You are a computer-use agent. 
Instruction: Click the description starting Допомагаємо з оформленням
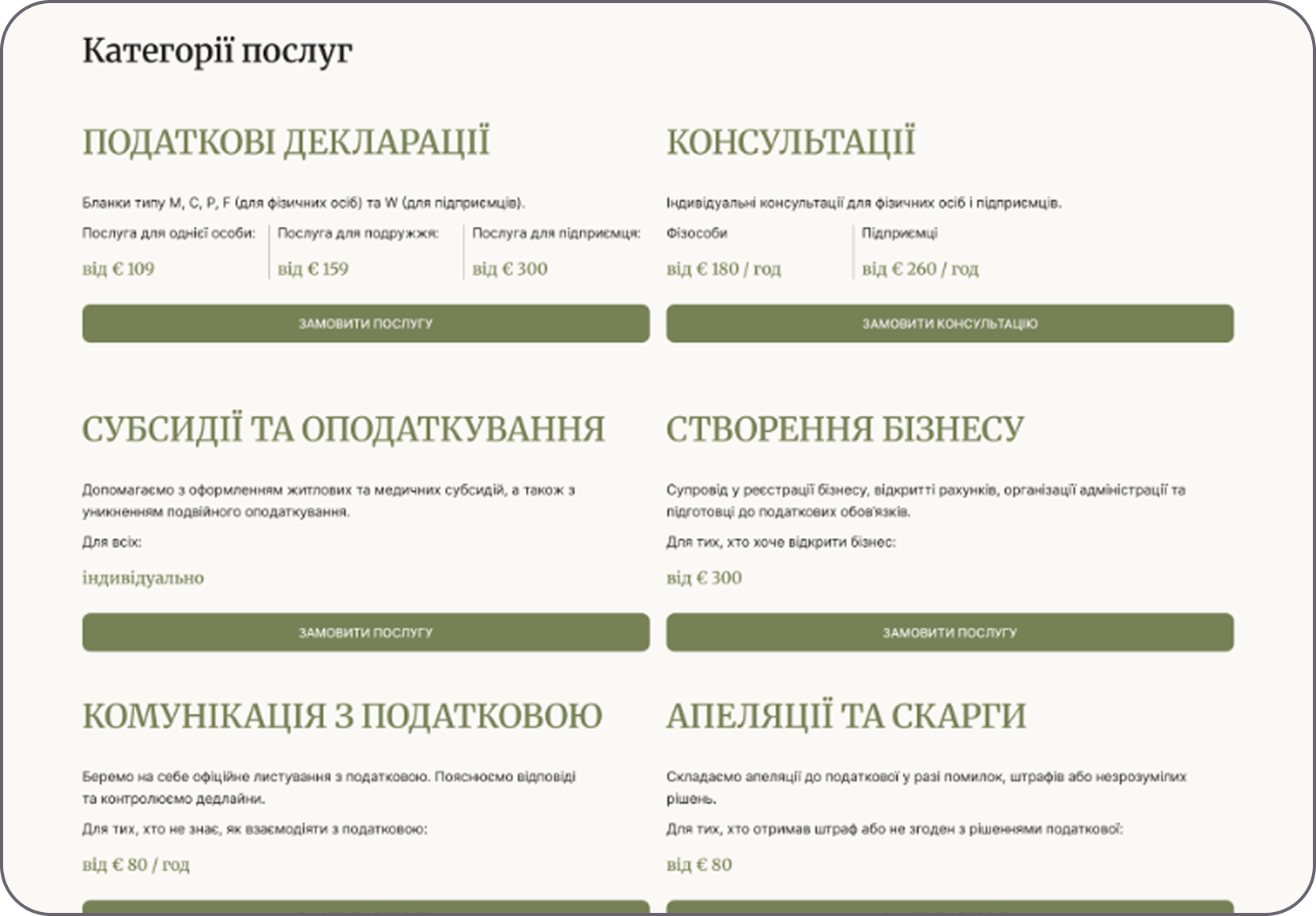(x=328, y=501)
